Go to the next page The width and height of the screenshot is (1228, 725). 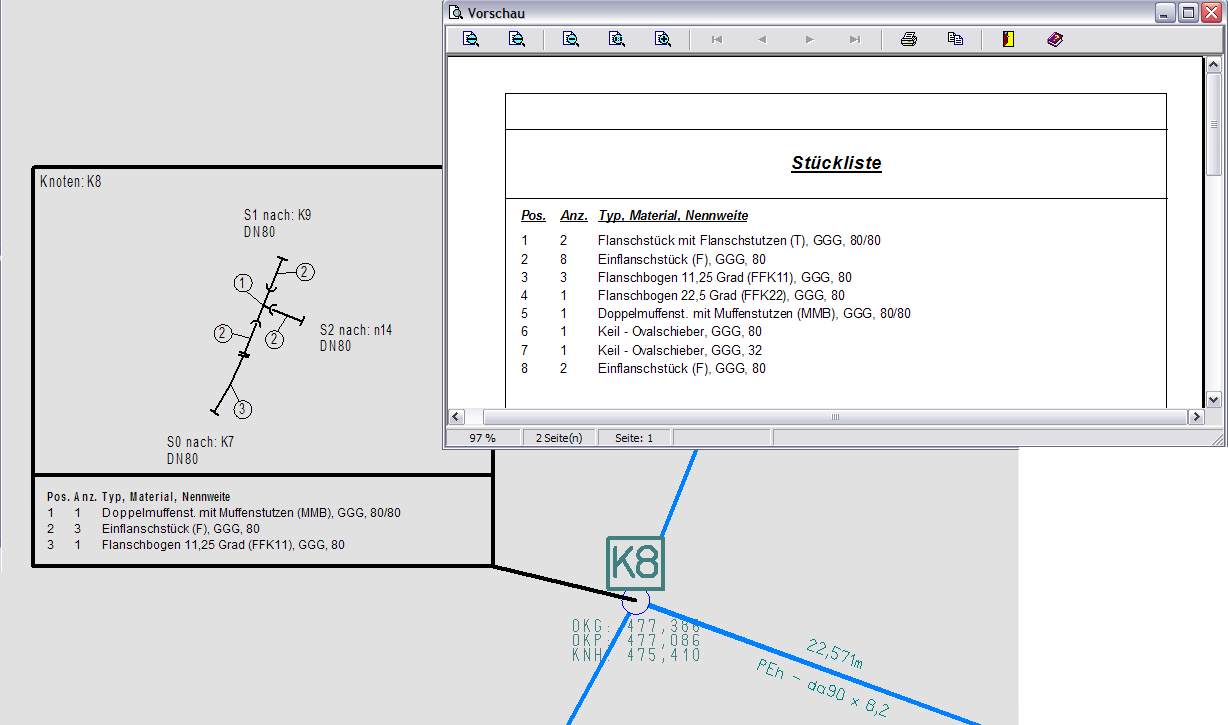pyautogui.click(x=809, y=39)
